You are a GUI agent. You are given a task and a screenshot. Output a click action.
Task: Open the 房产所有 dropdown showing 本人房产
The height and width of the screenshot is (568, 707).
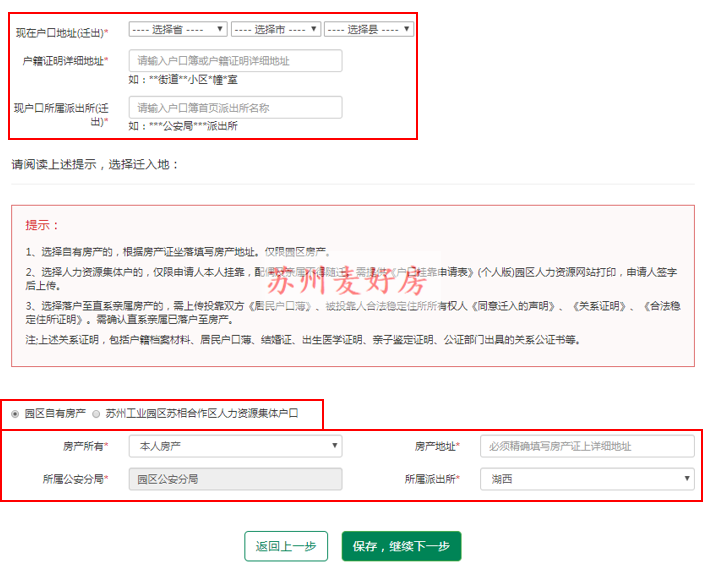click(x=235, y=446)
